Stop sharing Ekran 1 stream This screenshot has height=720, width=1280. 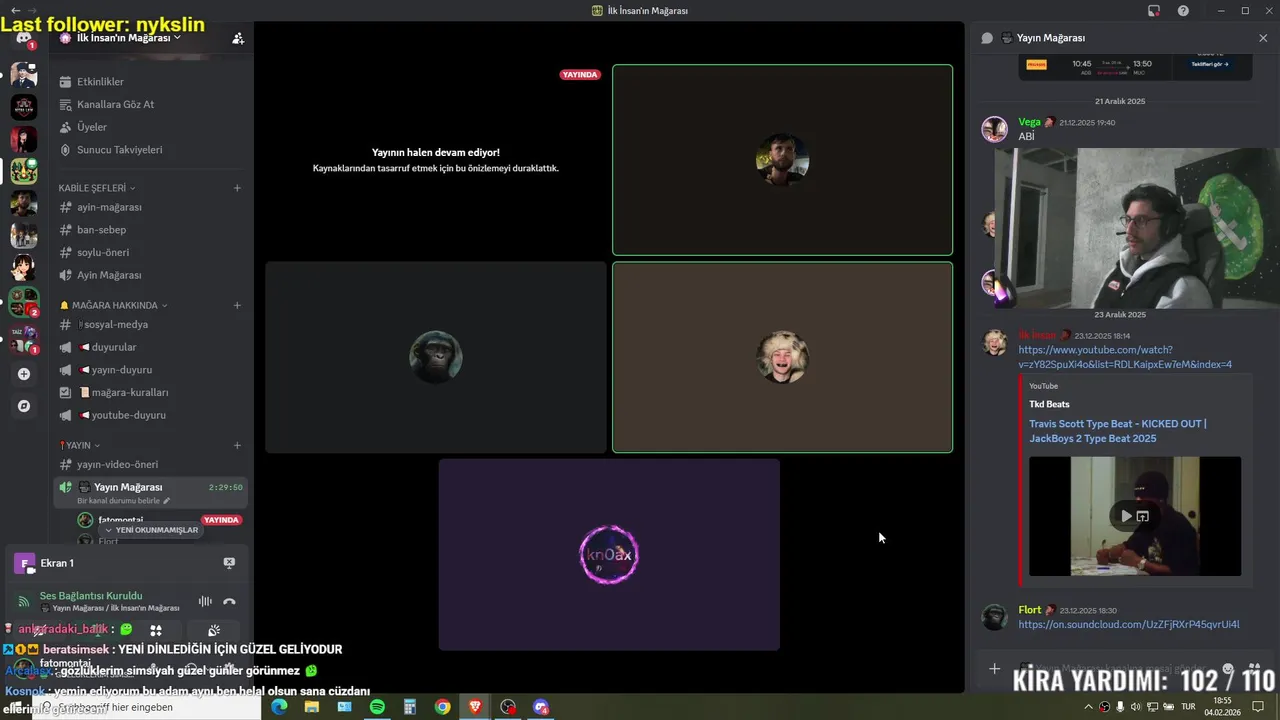coord(229,563)
